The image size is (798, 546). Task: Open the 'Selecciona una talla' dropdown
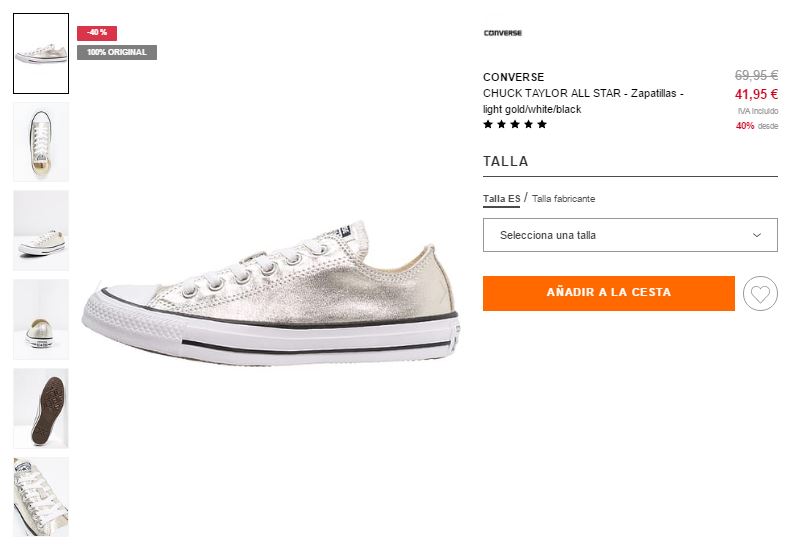click(x=630, y=236)
